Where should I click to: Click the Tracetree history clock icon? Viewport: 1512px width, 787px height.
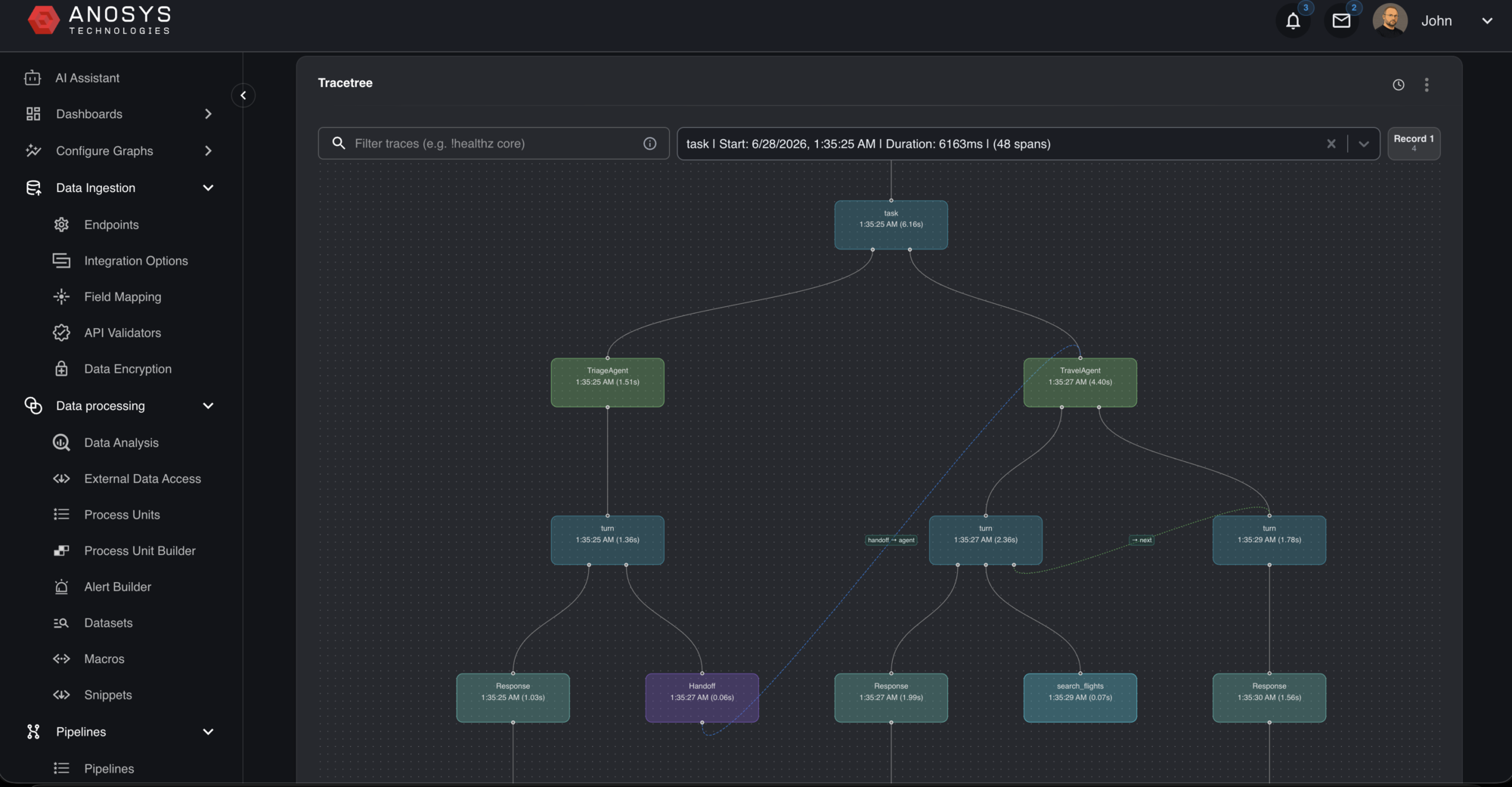[1399, 85]
